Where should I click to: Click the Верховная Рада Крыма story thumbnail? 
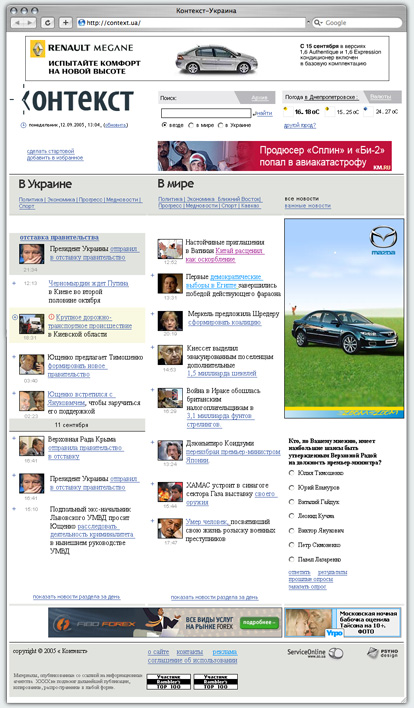click(x=32, y=447)
